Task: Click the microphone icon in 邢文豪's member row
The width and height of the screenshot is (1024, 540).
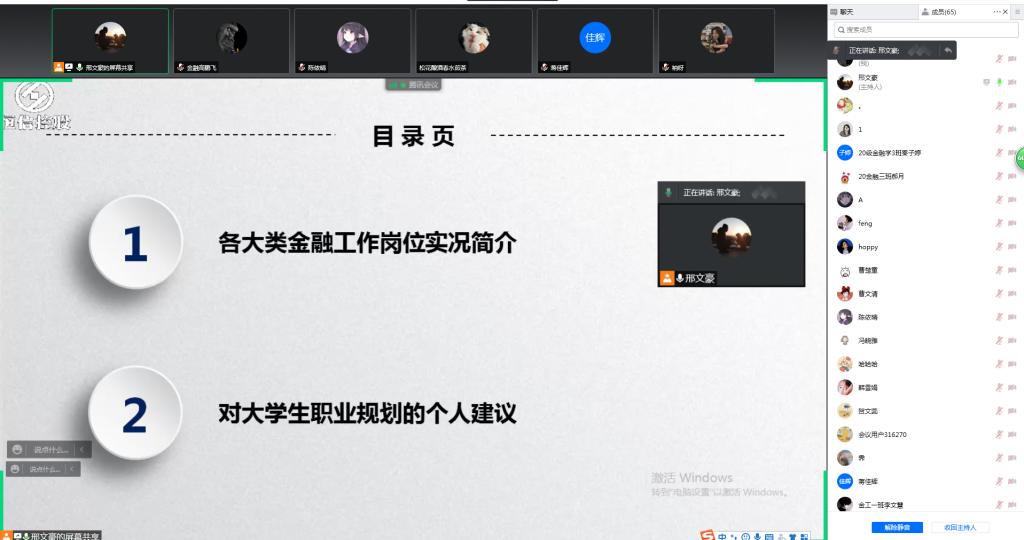Action: [x=998, y=82]
